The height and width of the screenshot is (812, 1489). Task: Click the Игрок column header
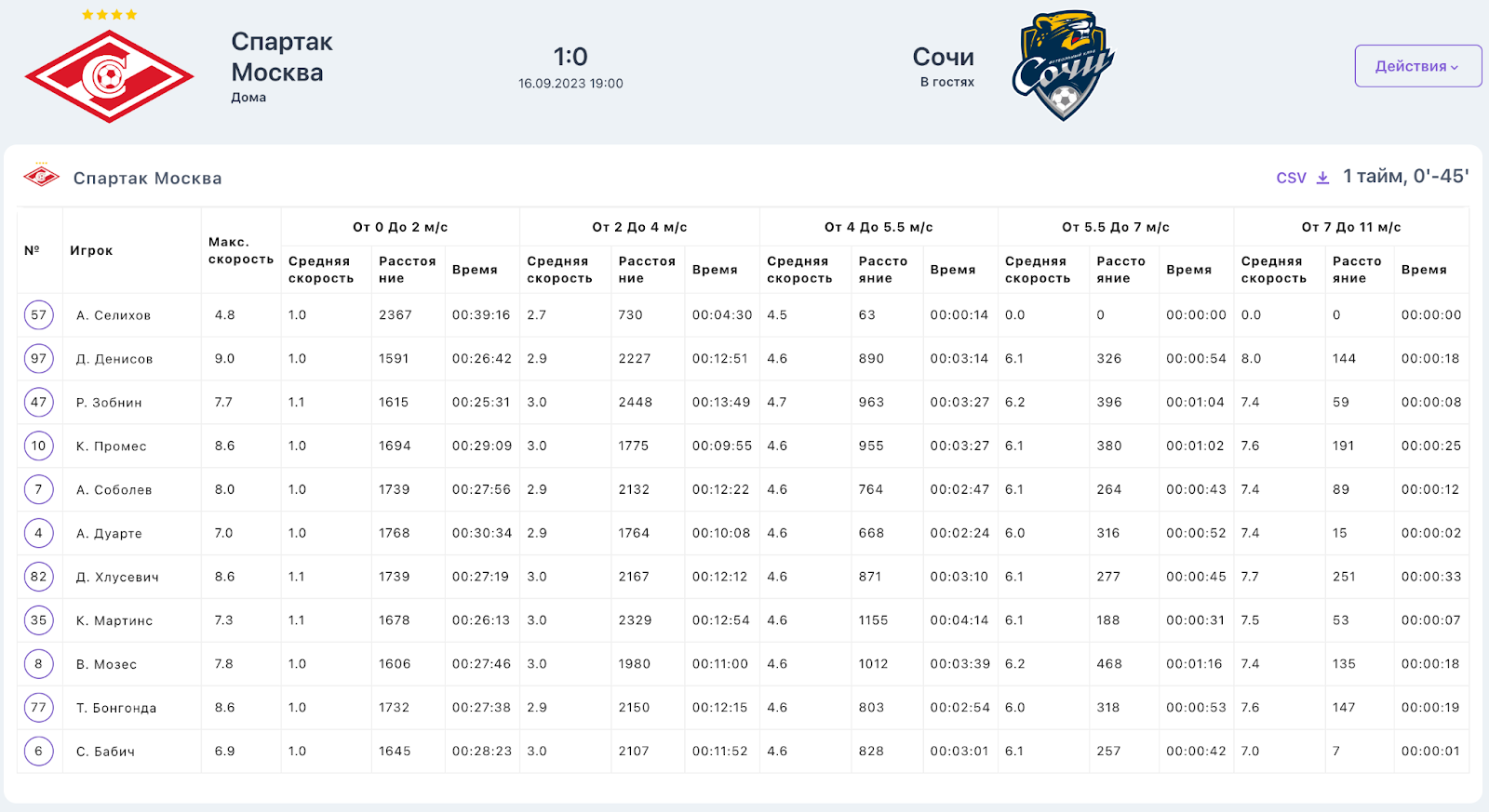pos(91,250)
